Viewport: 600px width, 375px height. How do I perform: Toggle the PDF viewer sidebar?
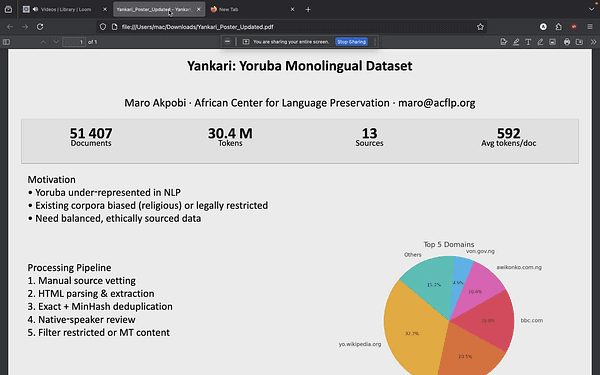point(7,42)
